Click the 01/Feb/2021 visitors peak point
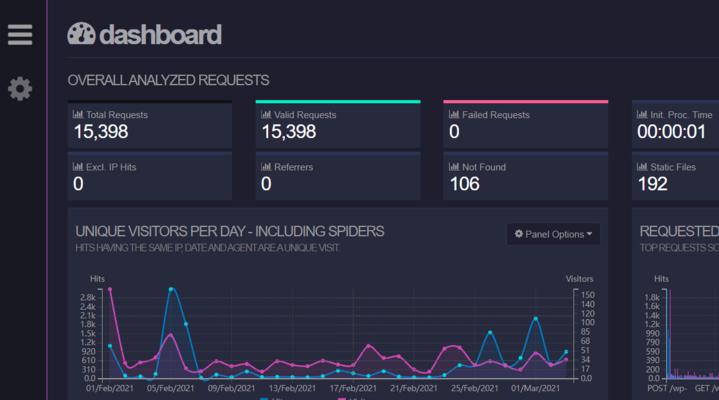The width and height of the screenshot is (719, 400). [110, 290]
